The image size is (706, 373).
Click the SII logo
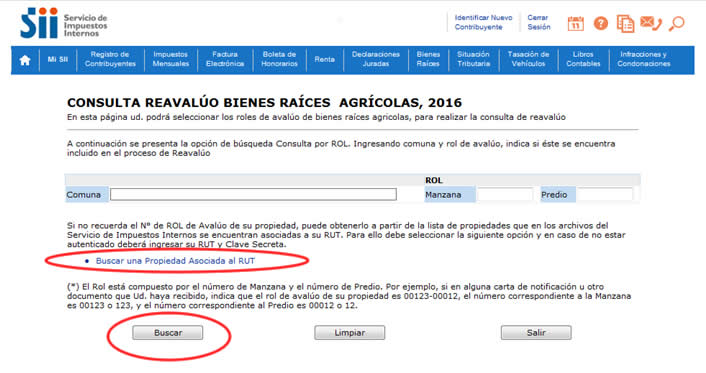[x=63, y=23]
